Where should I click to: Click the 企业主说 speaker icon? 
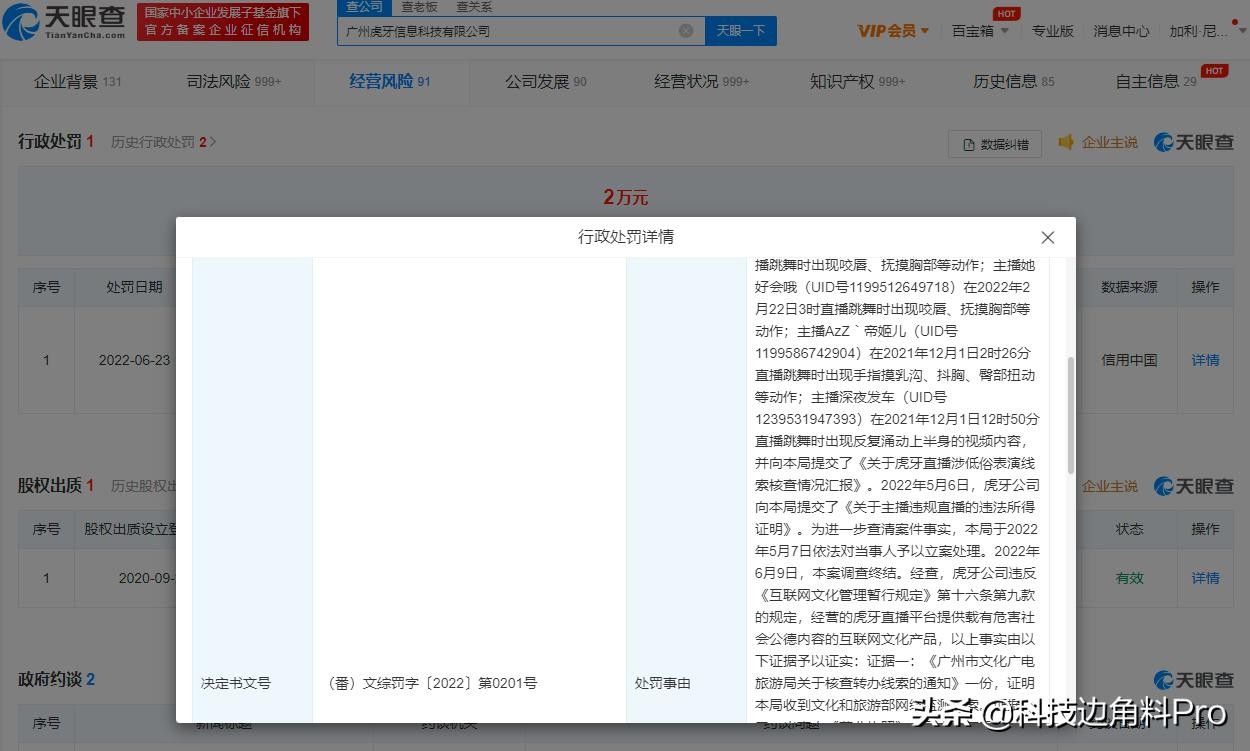1066,142
